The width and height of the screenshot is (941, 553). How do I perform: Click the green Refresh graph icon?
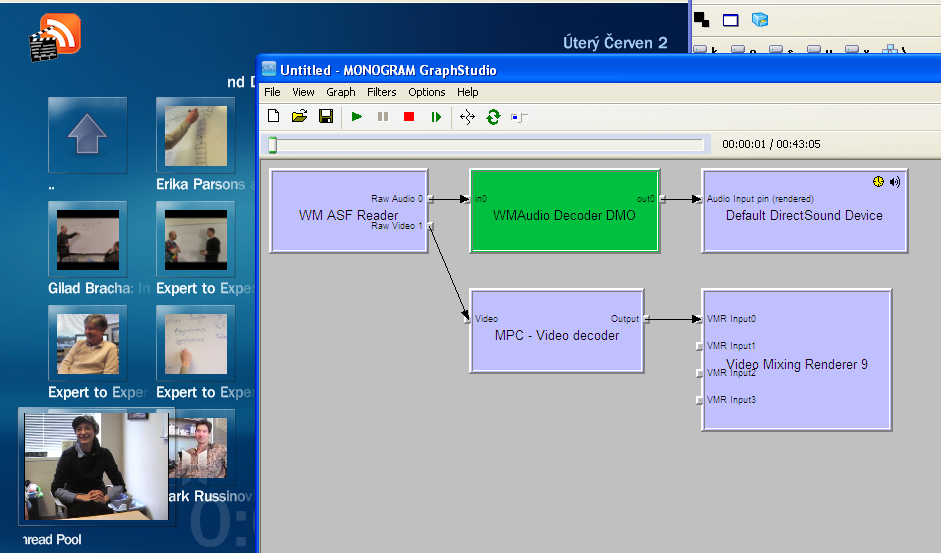click(493, 116)
